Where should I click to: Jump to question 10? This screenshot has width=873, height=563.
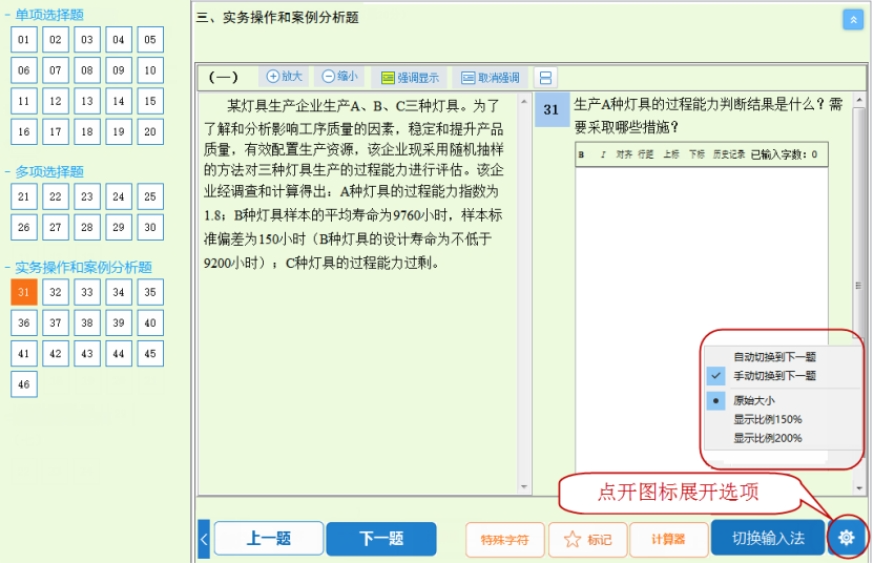point(150,70)
